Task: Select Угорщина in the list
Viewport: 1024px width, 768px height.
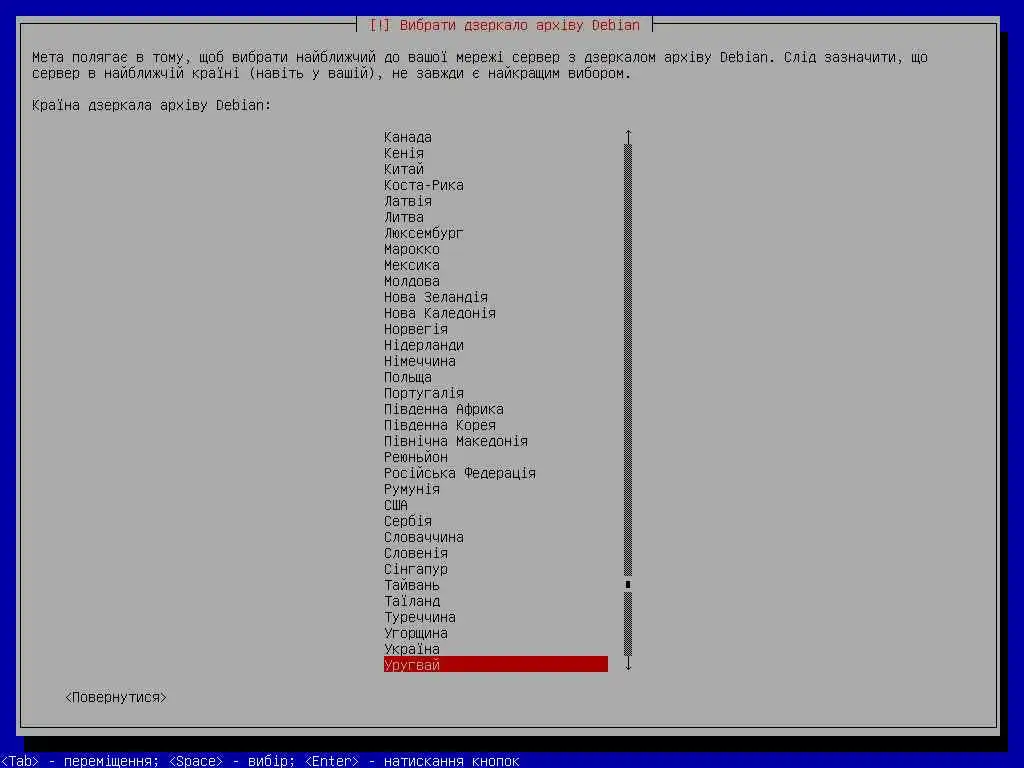Action: [415, 633]
